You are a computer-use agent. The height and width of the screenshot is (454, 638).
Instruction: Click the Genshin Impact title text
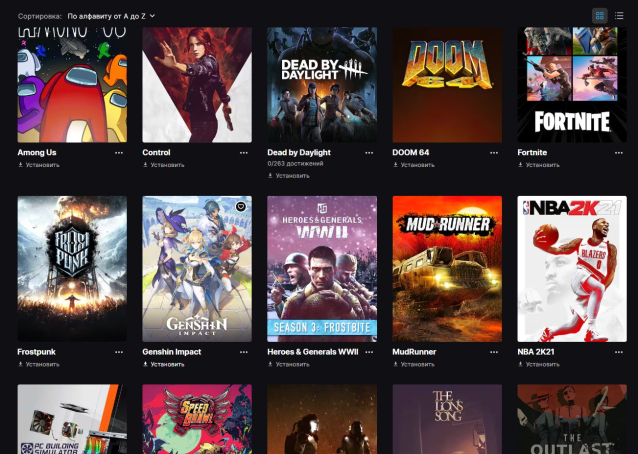click(x=172, y=352)
